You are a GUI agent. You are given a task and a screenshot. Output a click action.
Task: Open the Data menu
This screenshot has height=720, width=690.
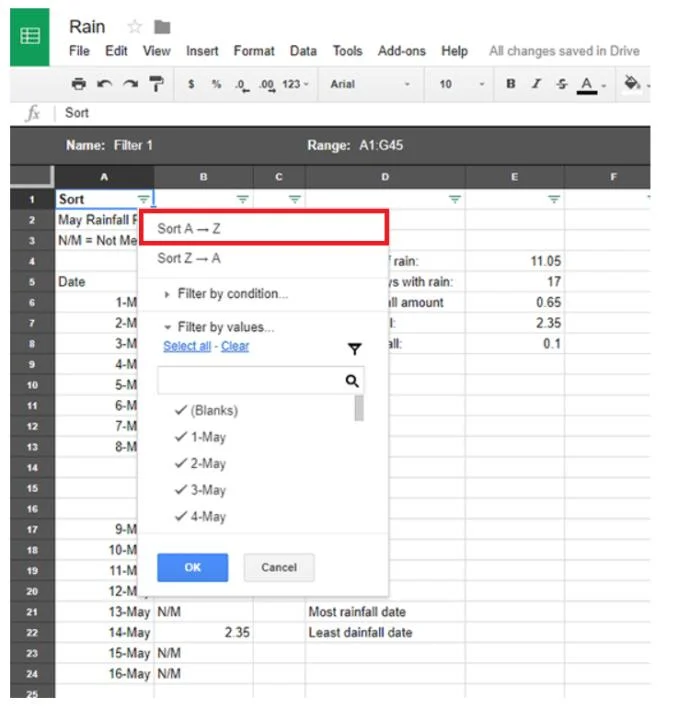tap(303, 51)
